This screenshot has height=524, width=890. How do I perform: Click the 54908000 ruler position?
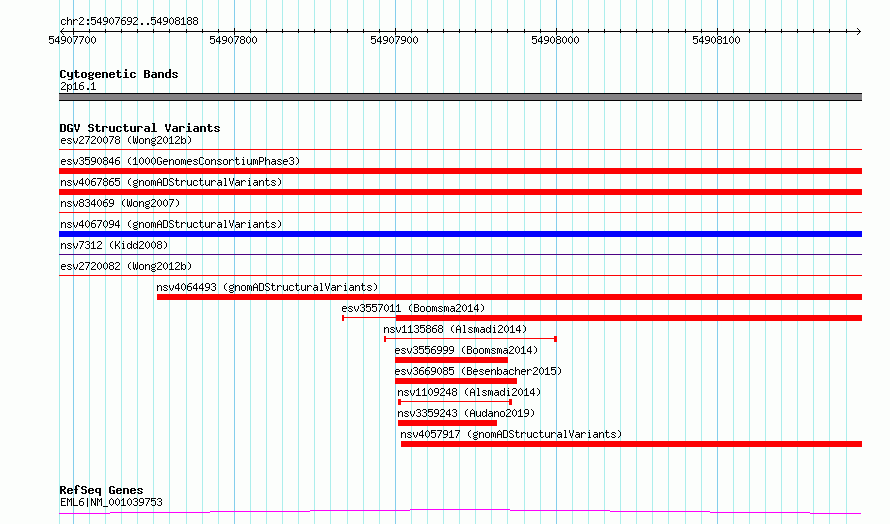[x=555, y=40]
